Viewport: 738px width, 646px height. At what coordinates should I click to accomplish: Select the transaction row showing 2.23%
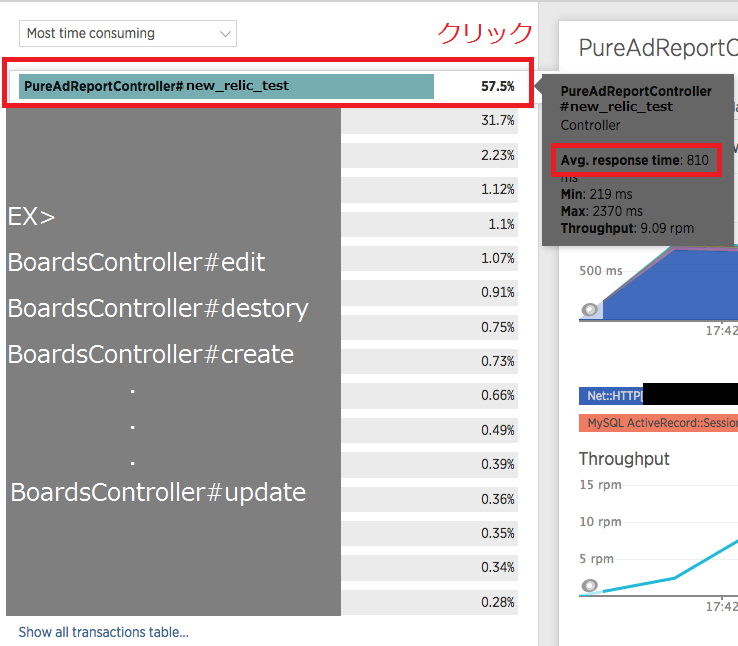(x=430, y=155)
